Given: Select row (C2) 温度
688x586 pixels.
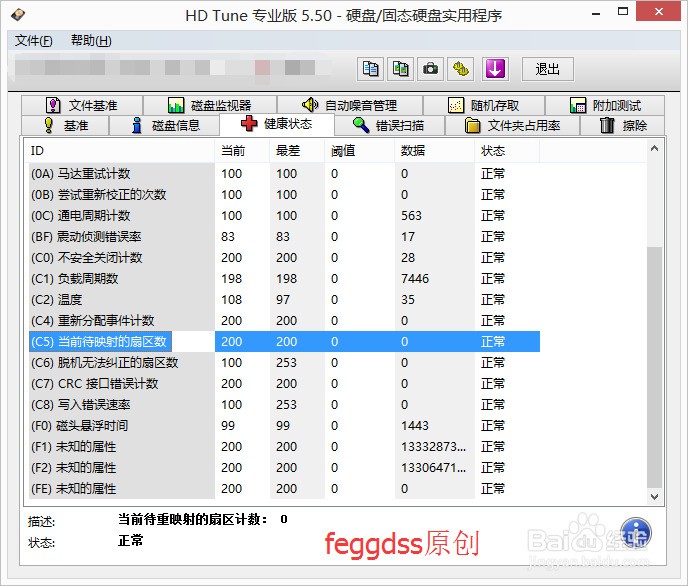Looking at the screenshot, I should [284, 300].
